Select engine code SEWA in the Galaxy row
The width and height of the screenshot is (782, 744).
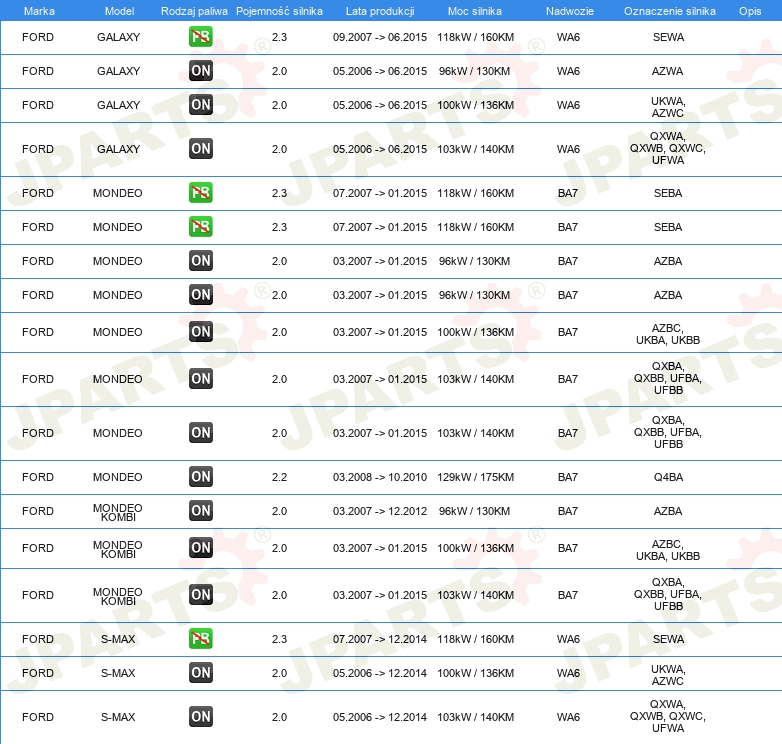coord(668,37)
